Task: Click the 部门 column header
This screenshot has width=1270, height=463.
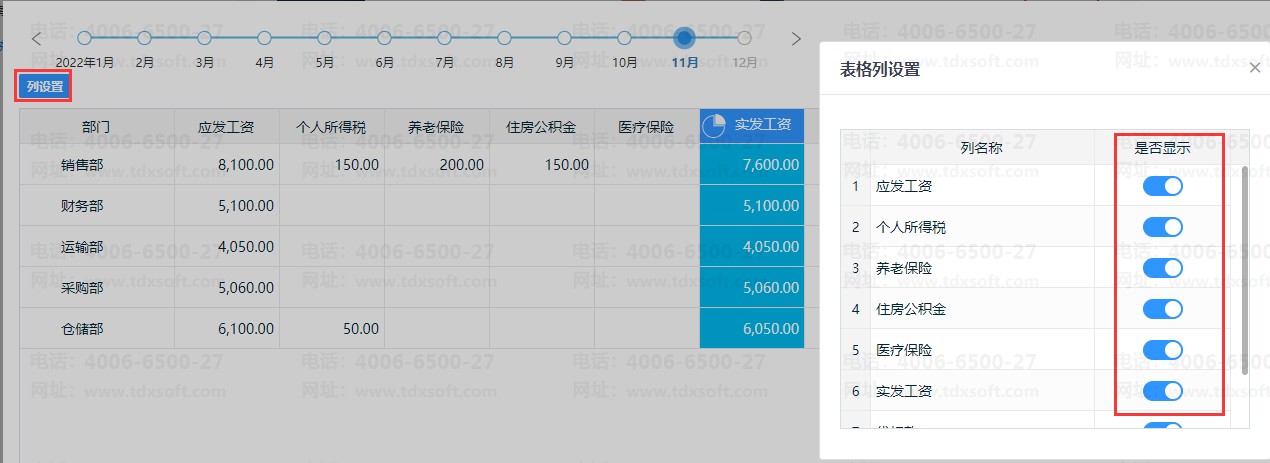Action: (x=97, y=127)
